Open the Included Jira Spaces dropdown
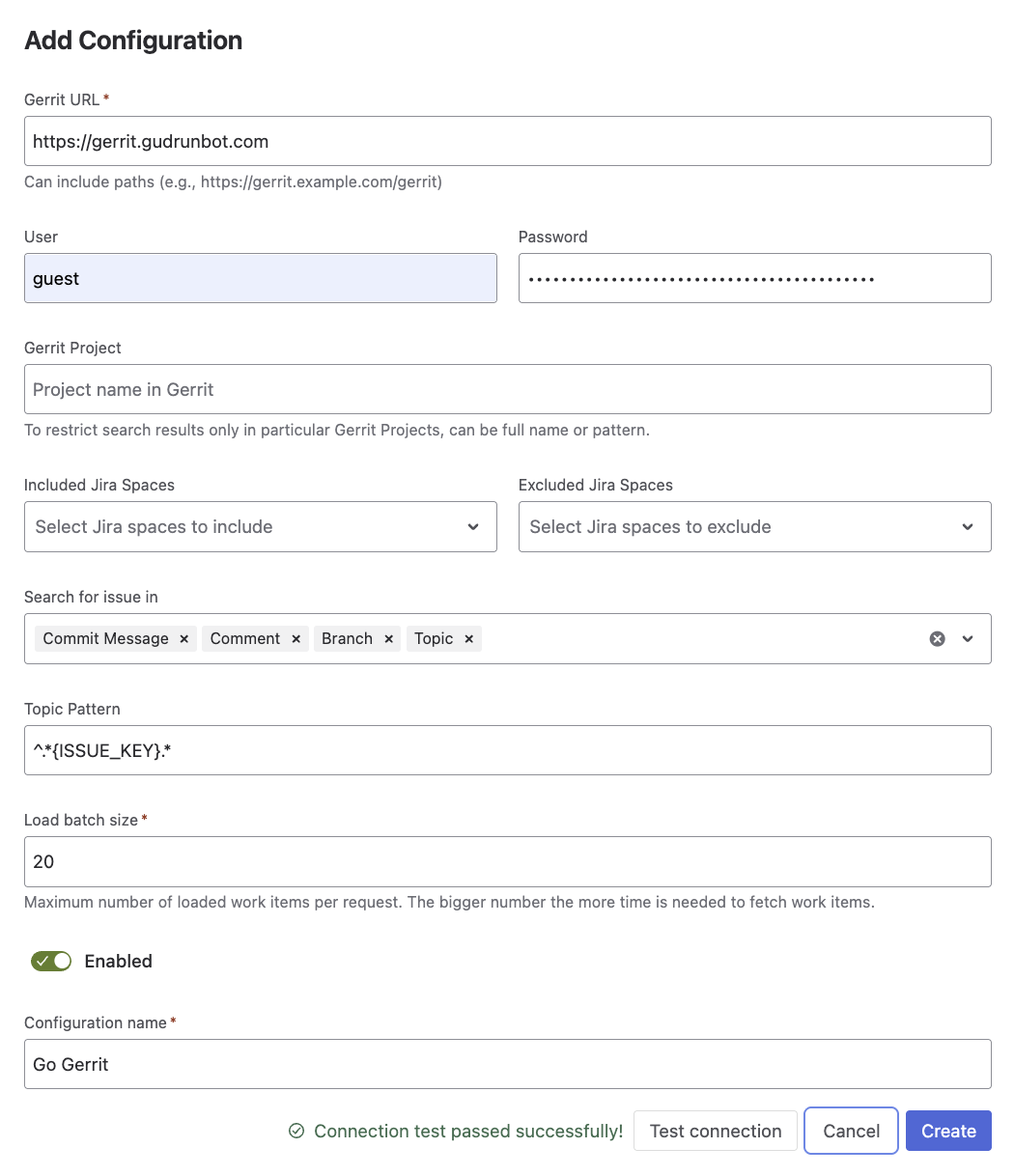Viewport: 1014px width, 1176px height. pos(261,527)
